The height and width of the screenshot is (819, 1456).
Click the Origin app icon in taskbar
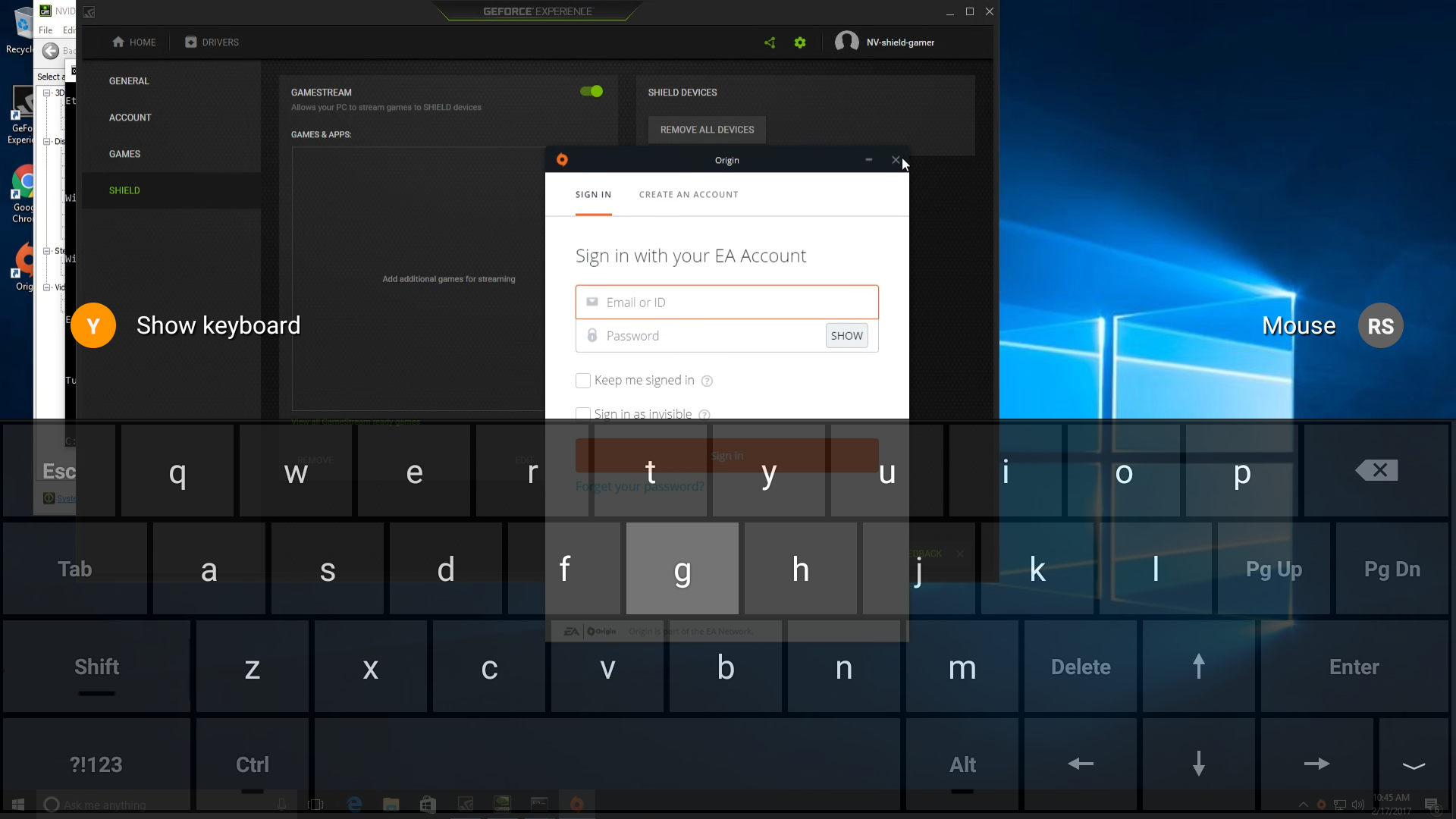point(576,804)
